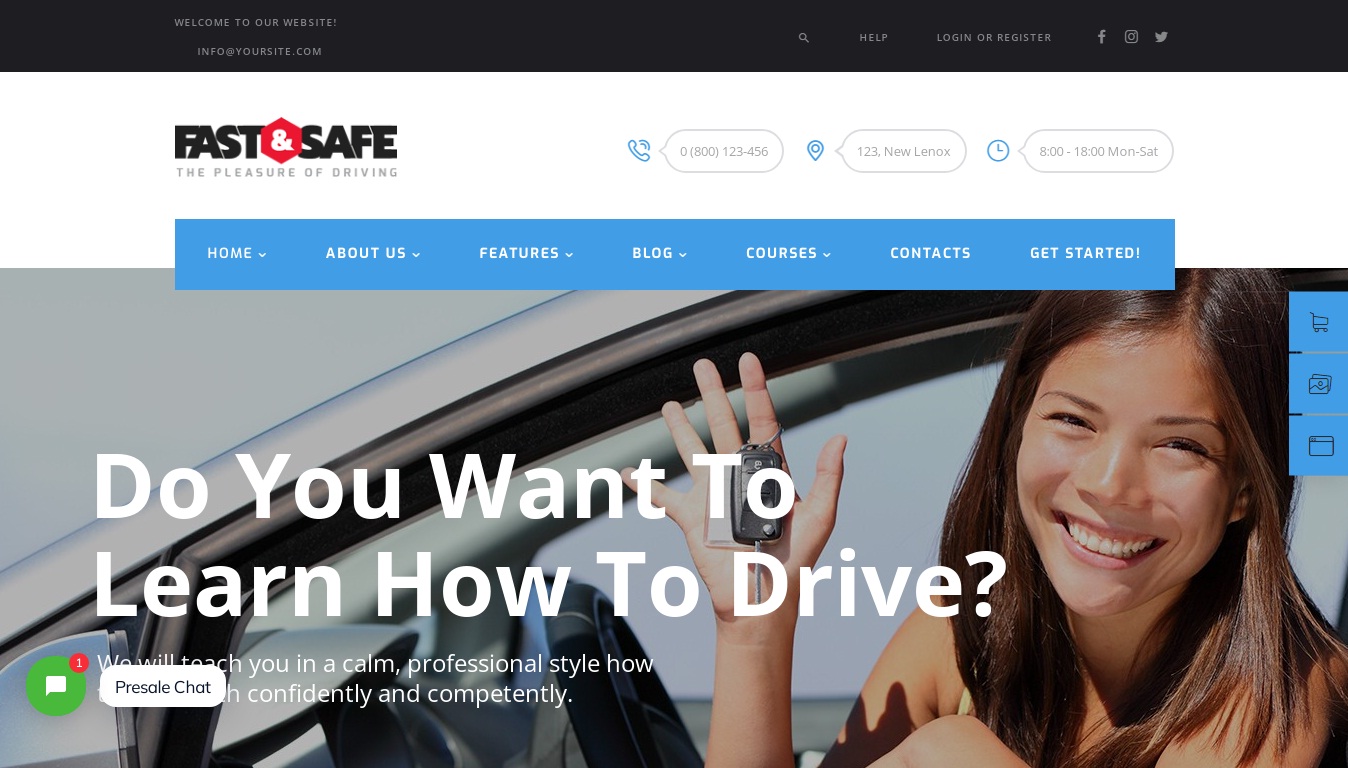Click the location pin icon
The width and height of the screenshot is (1348, 768).
(815, 151)
